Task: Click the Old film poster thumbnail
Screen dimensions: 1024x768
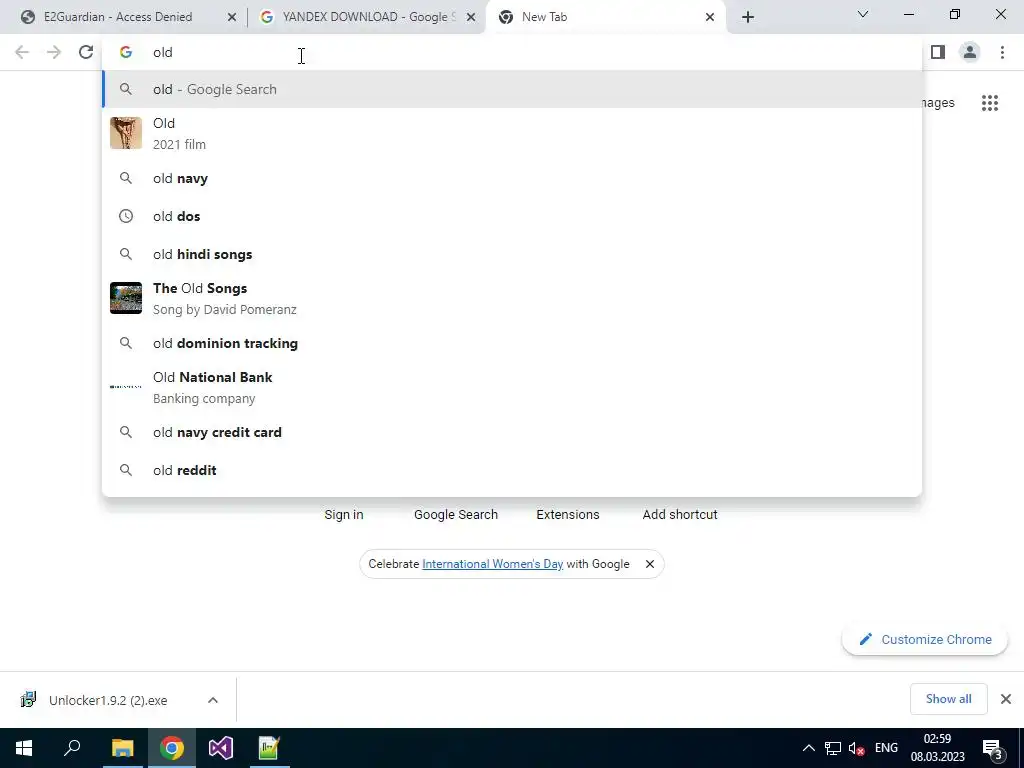Action: pyautogui.click(x=126, y=133)
